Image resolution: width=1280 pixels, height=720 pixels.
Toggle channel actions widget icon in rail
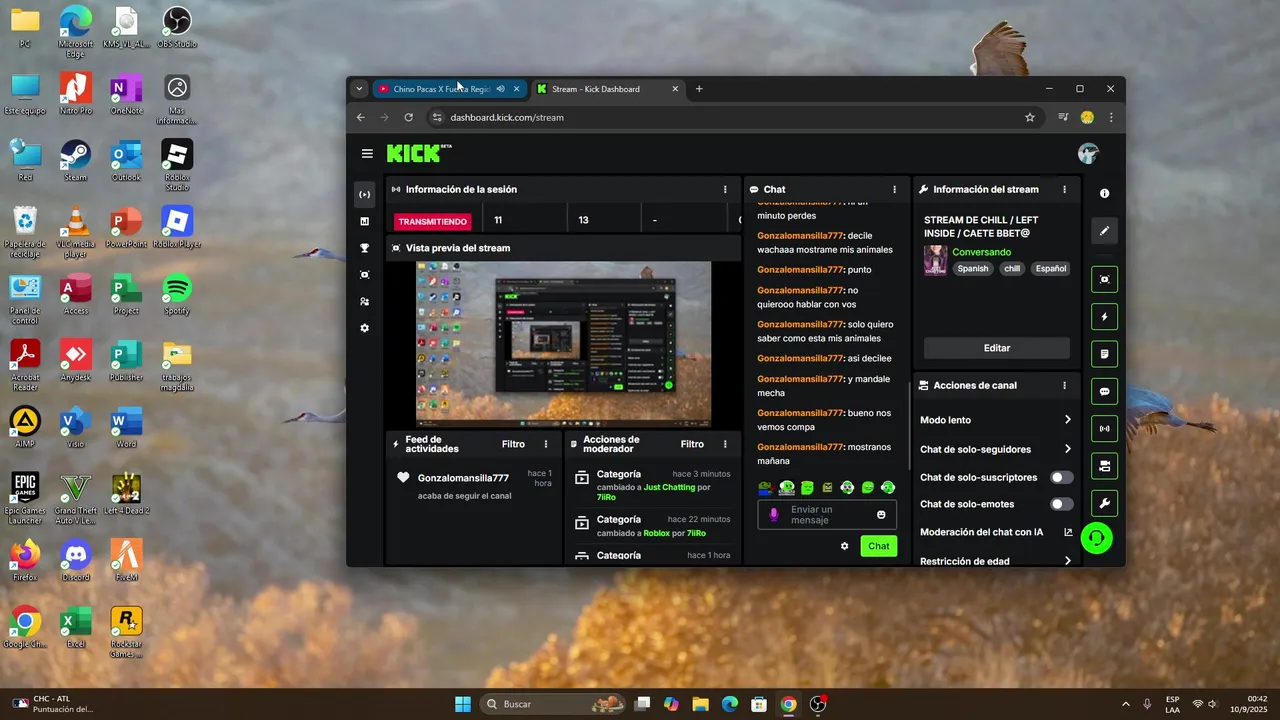pyautogui.click(x=1104, y=466)
